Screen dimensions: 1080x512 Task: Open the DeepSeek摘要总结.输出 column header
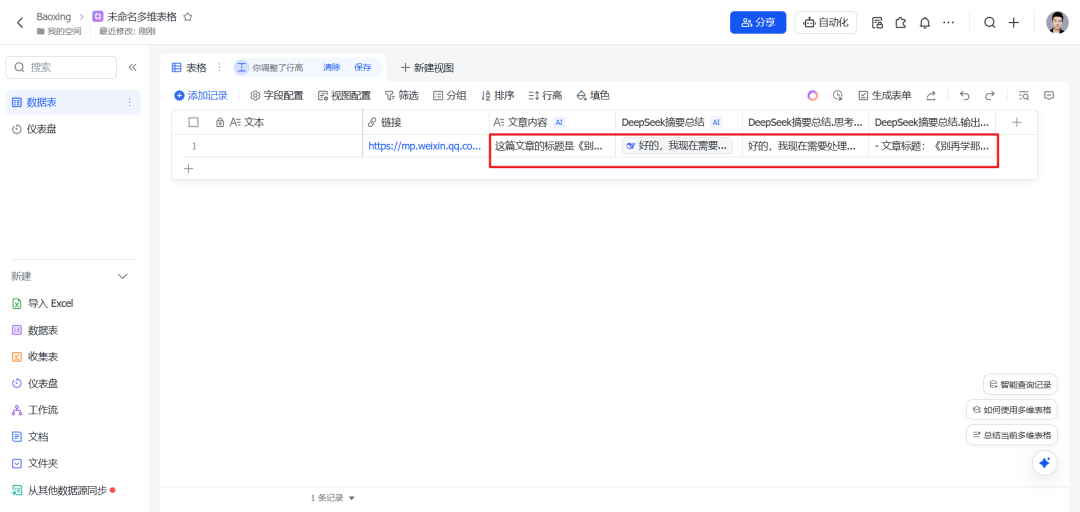tap(932, 122)
